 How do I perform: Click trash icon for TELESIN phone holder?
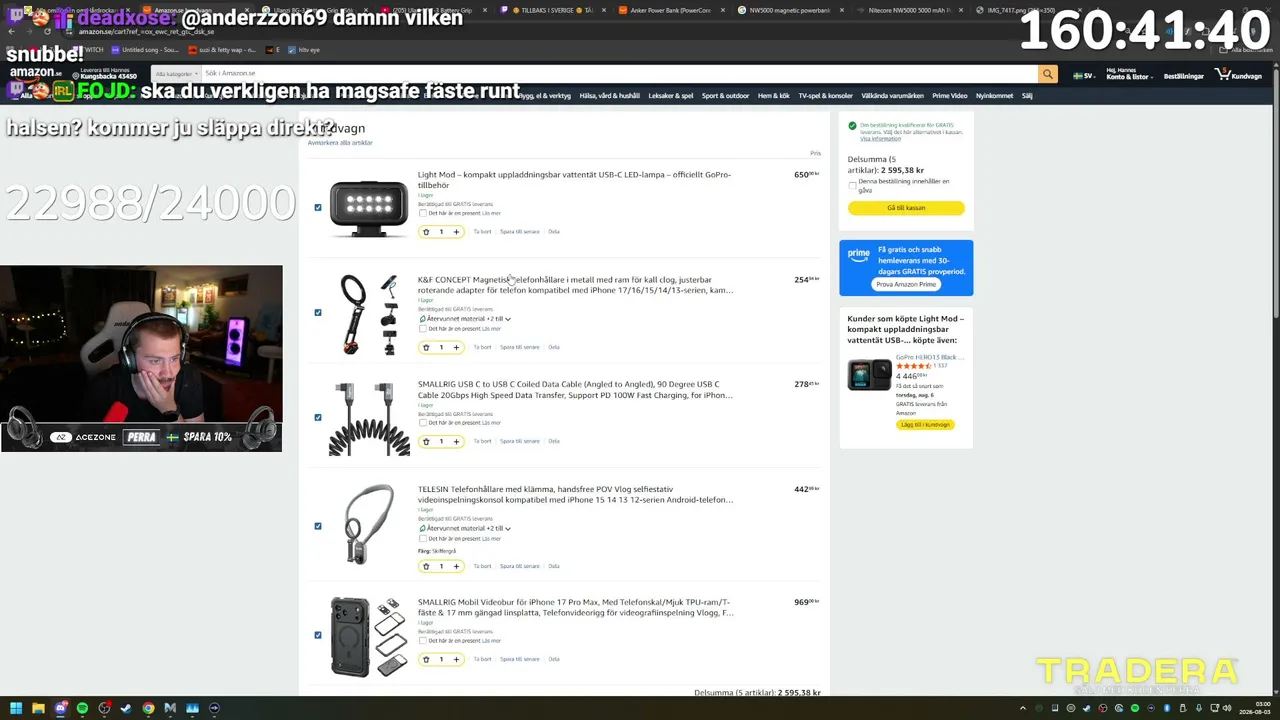[x=426, y=566]
